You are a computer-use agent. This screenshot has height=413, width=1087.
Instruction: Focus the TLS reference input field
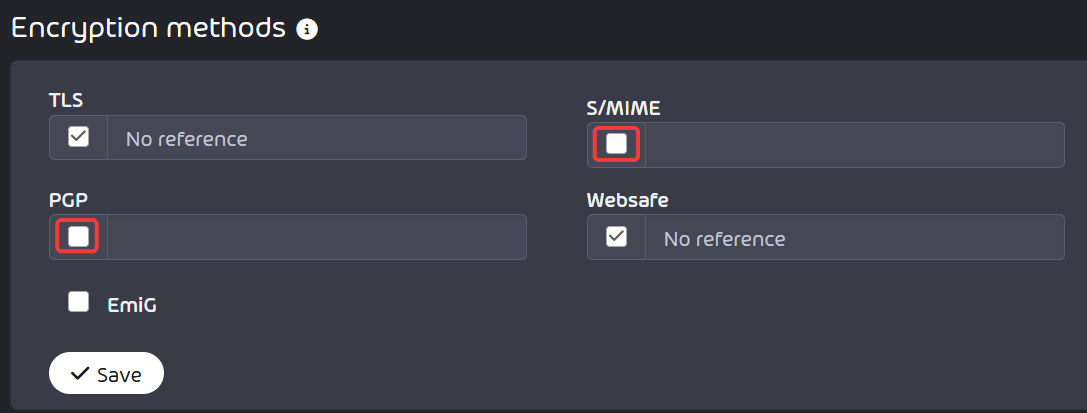click(x=317, y=138)
